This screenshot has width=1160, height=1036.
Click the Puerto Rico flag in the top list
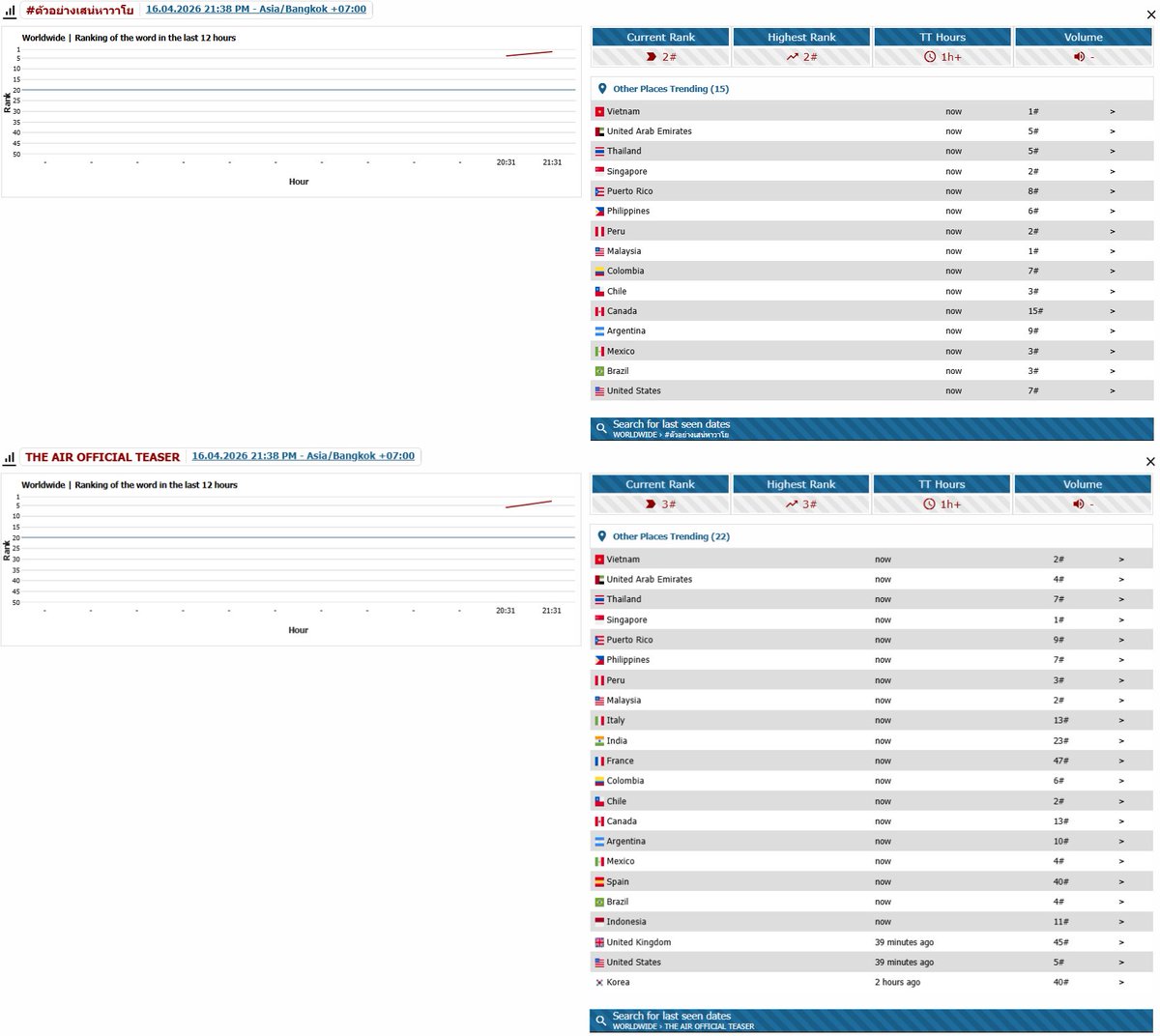click(x=599, y=191)
